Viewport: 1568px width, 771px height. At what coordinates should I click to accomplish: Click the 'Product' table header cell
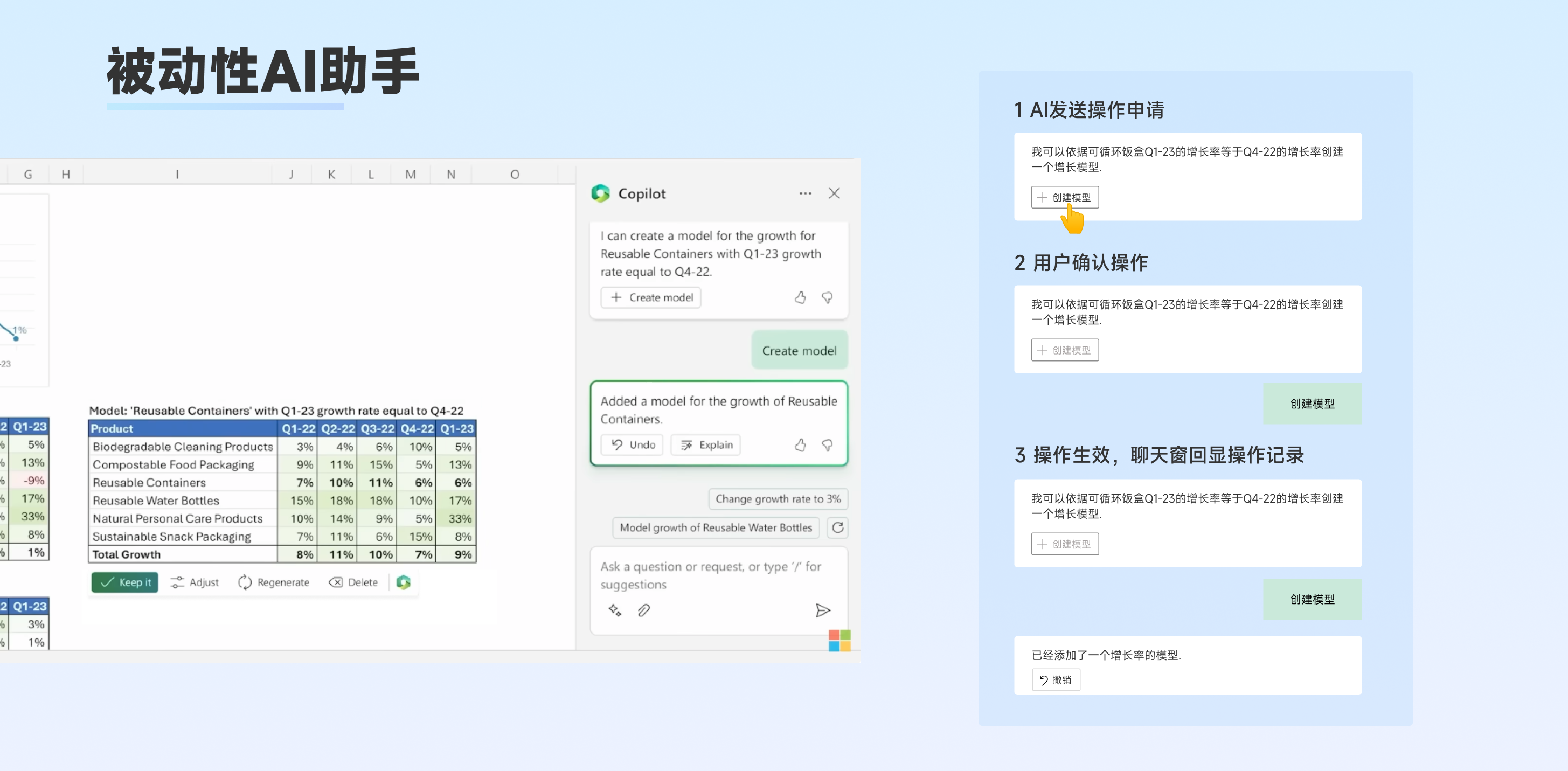point(183,428)
